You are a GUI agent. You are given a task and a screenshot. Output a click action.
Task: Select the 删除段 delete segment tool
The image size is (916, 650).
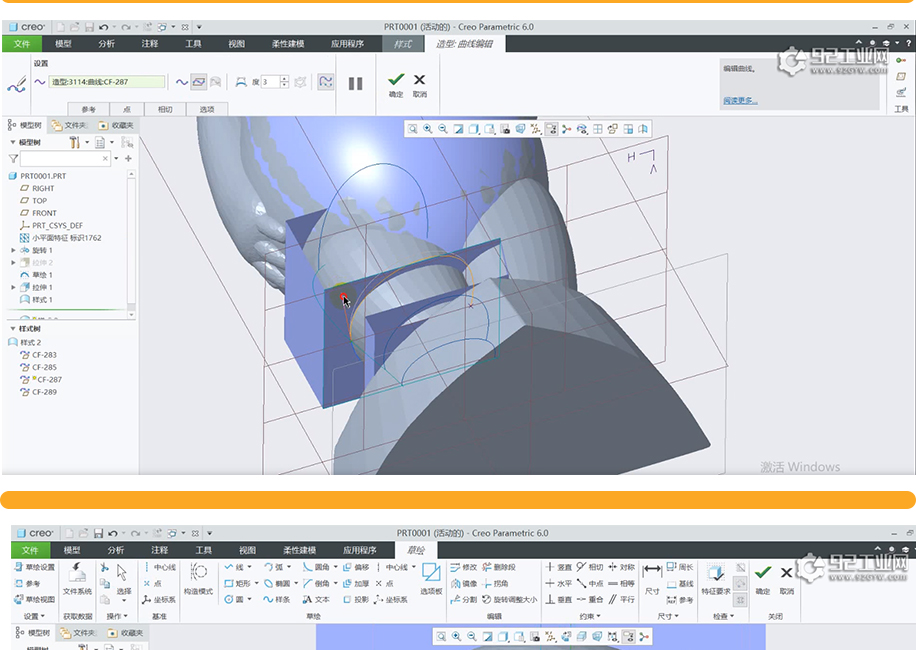[499, 567]
